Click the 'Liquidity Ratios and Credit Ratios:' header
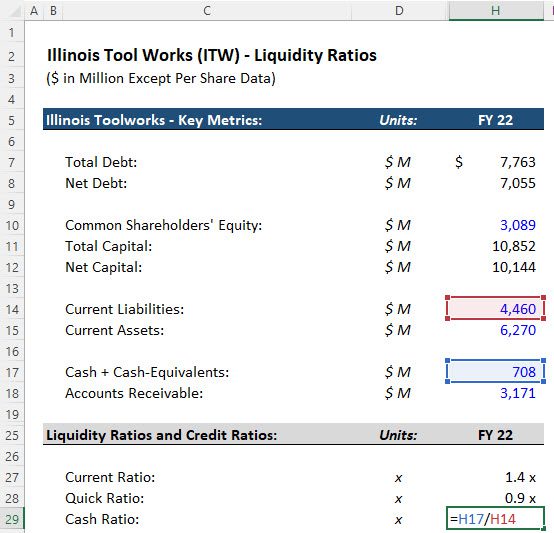Image resolution: width=554 pixels, height=533 pixels. [162, 435]
